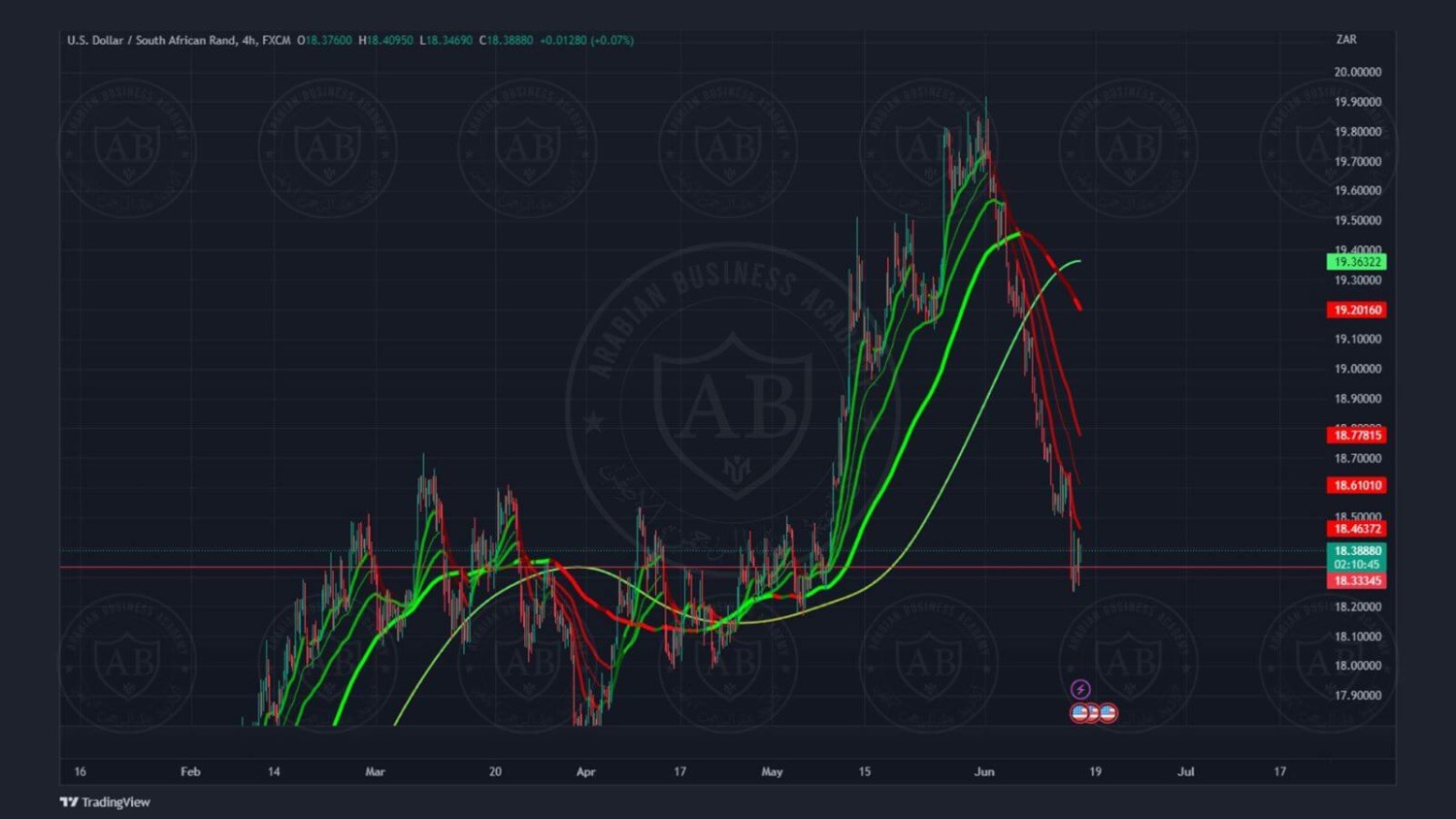Open the rightmost US flag economic event

[x=1108, y=713]
